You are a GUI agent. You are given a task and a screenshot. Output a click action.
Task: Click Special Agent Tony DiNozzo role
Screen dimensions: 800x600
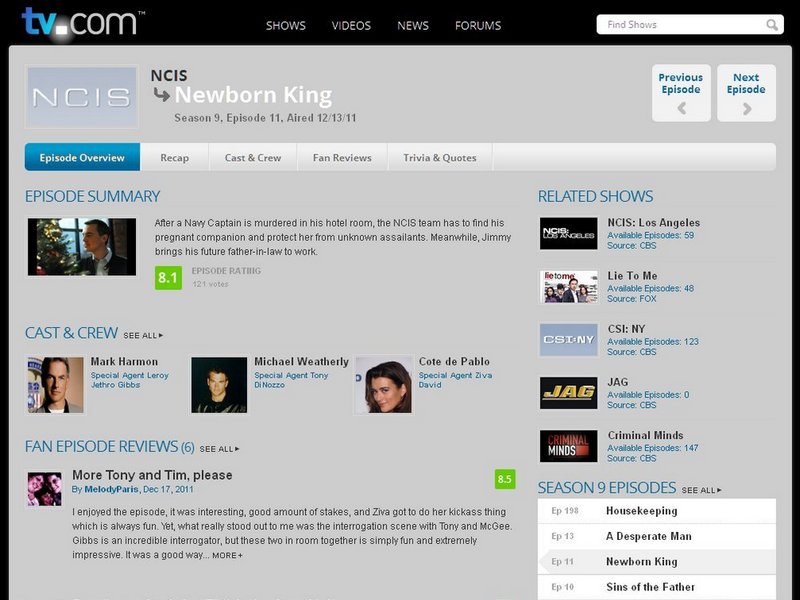click(291, 380)
